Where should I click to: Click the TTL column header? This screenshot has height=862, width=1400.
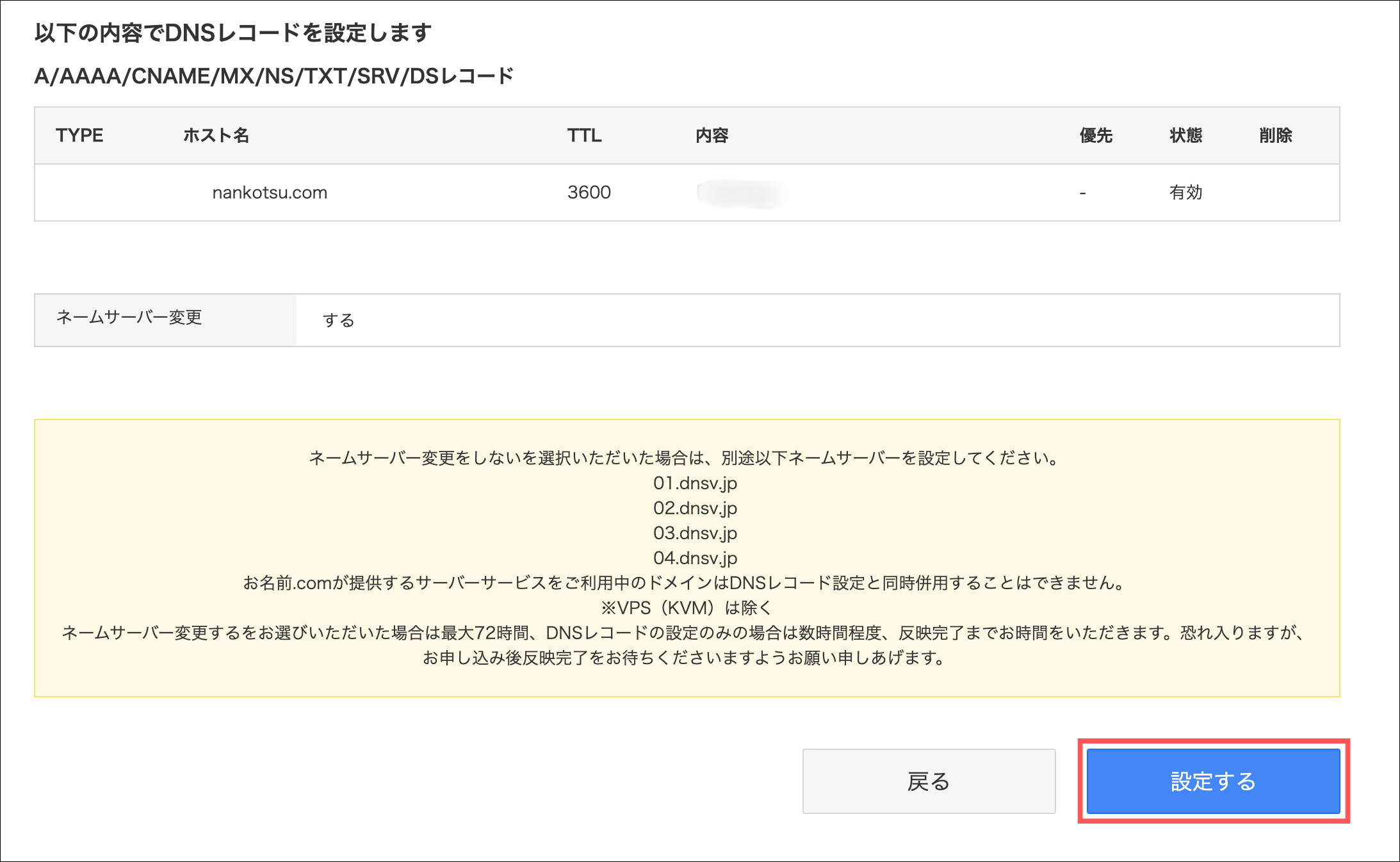[584, 135]
